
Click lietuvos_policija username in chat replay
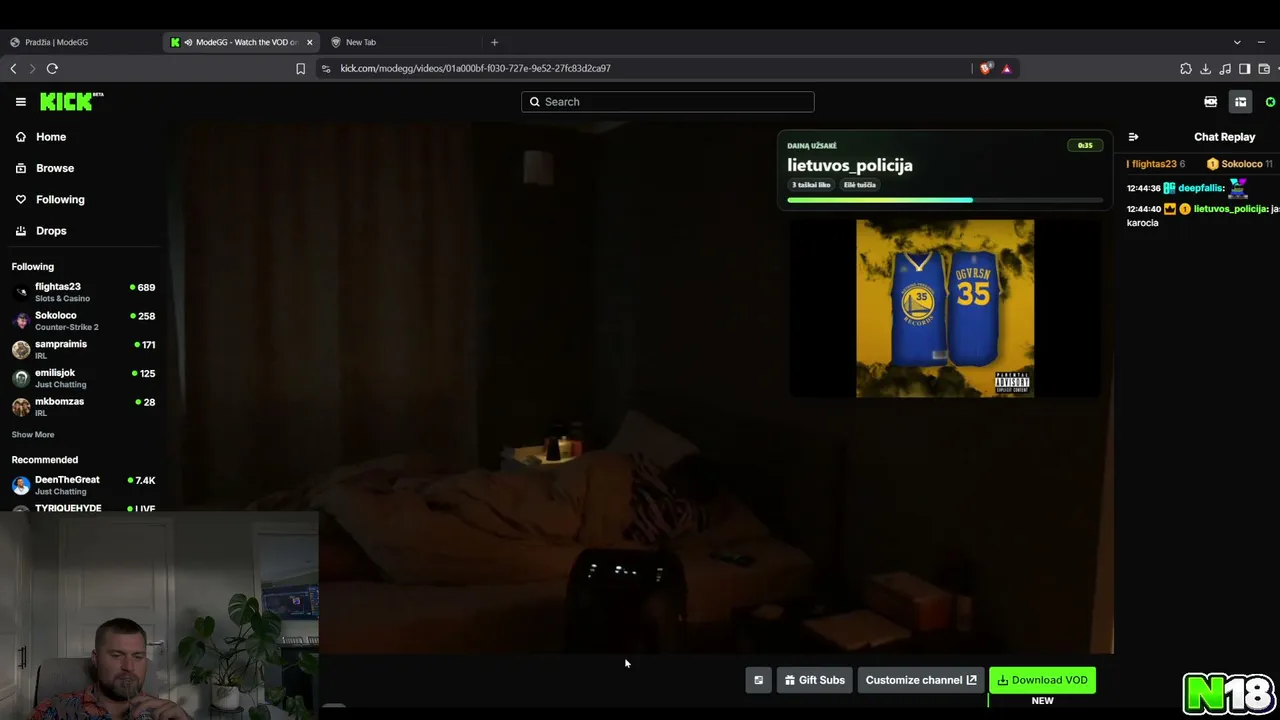pyautogui.click(x=1230, y=209)
